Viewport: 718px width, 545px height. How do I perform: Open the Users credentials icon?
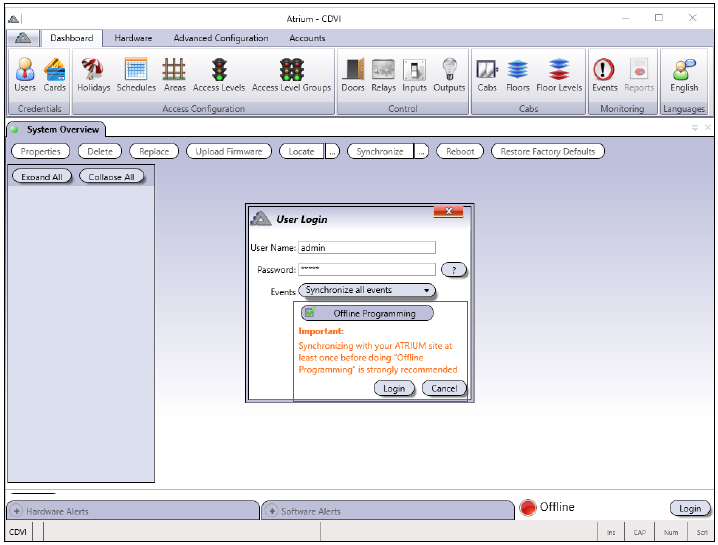click(x=25, y=75)
